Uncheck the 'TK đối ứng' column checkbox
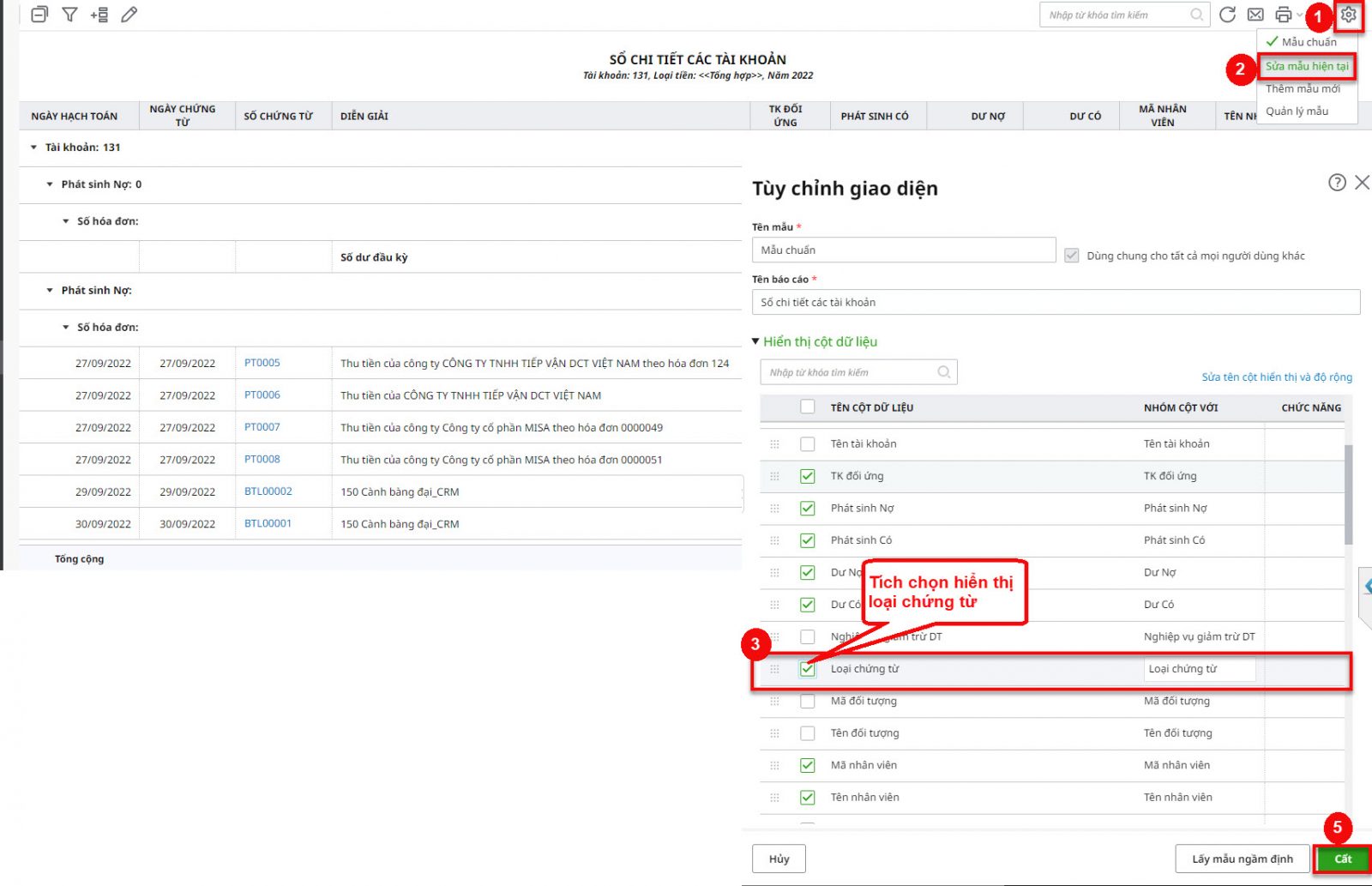Viewport: 1372px width, 886px height. pyautogui.click(x=807, y=476)
